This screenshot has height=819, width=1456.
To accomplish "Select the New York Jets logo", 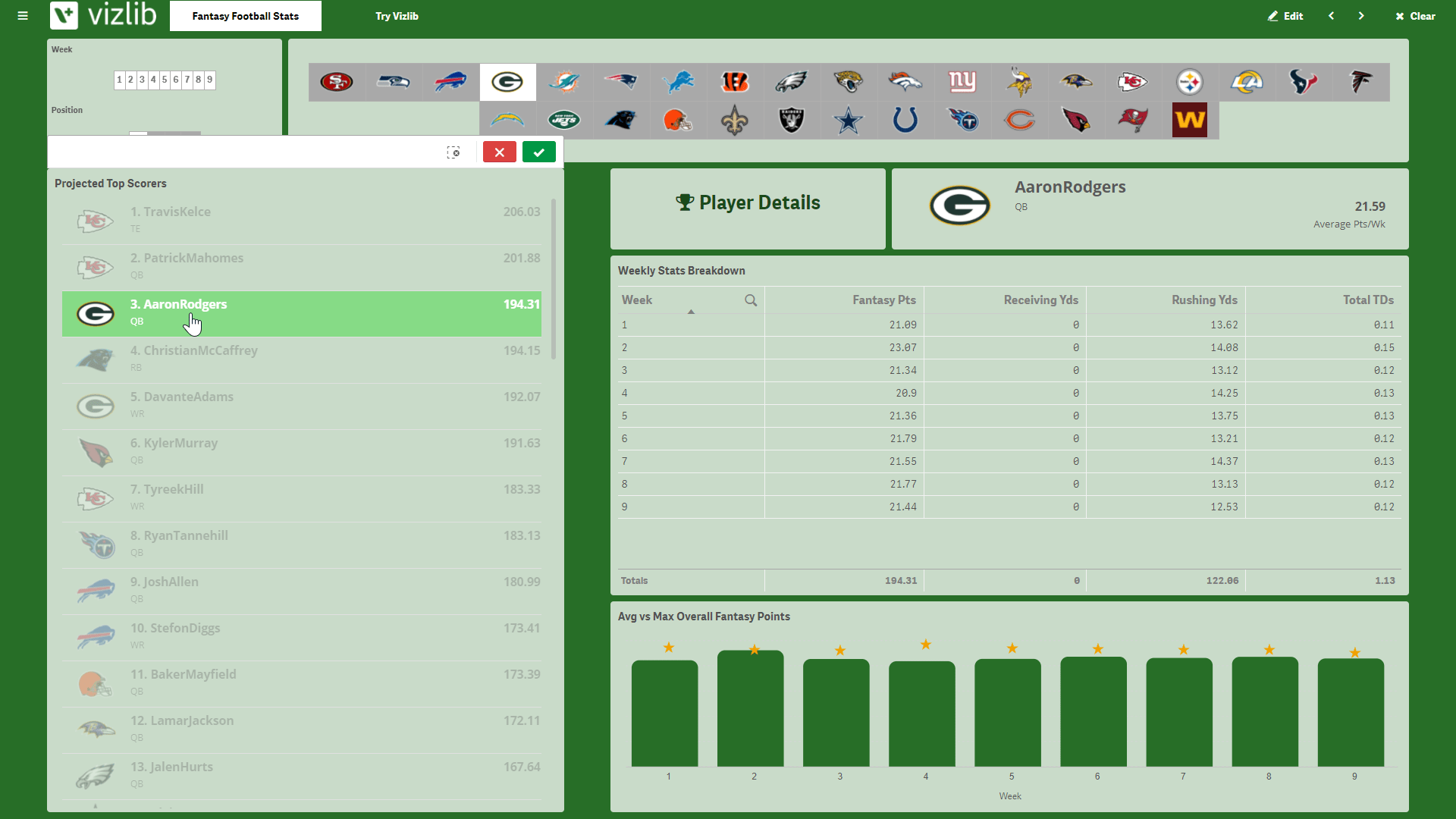I will 564,120.
